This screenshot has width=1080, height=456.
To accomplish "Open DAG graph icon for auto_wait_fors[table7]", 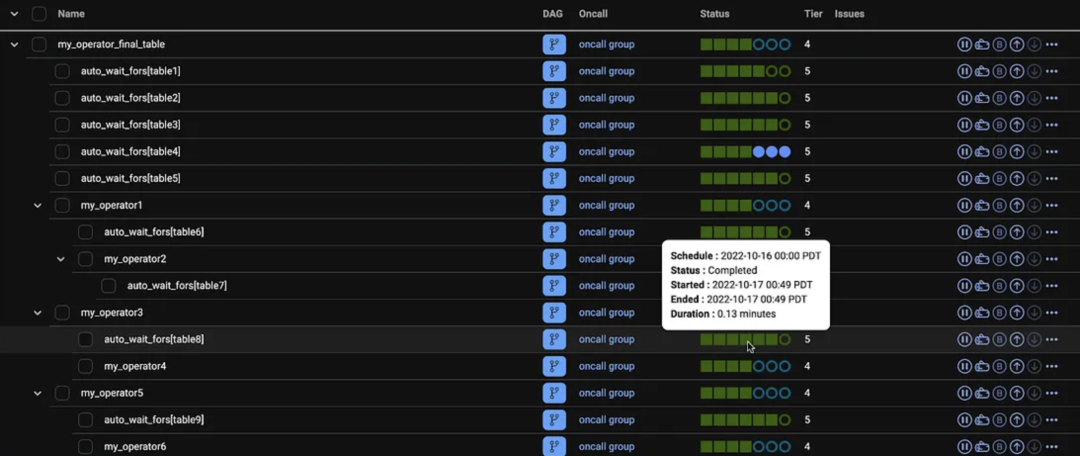I will pos(554,286).
